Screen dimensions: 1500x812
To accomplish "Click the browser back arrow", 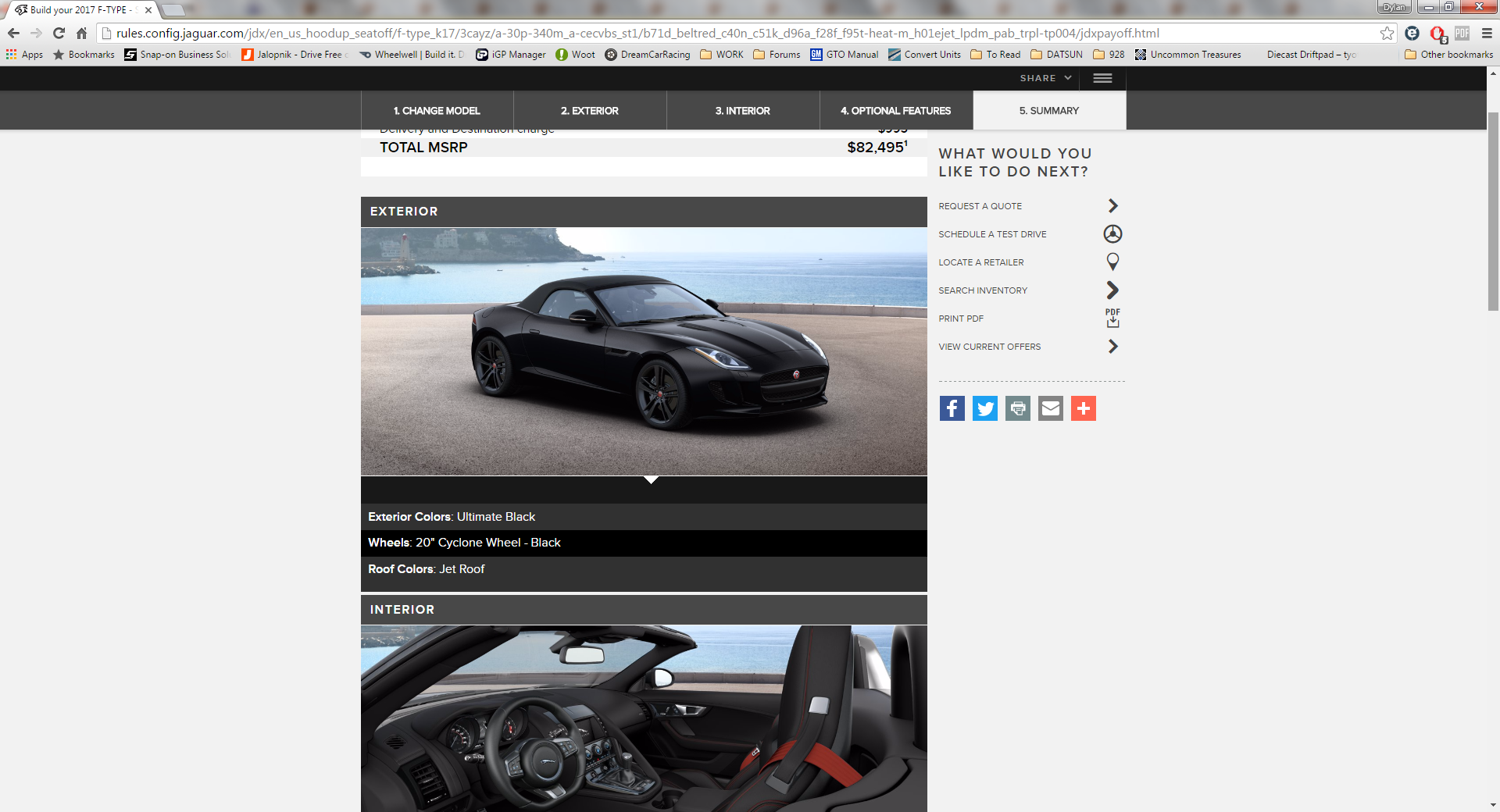I will pos(13,33).
